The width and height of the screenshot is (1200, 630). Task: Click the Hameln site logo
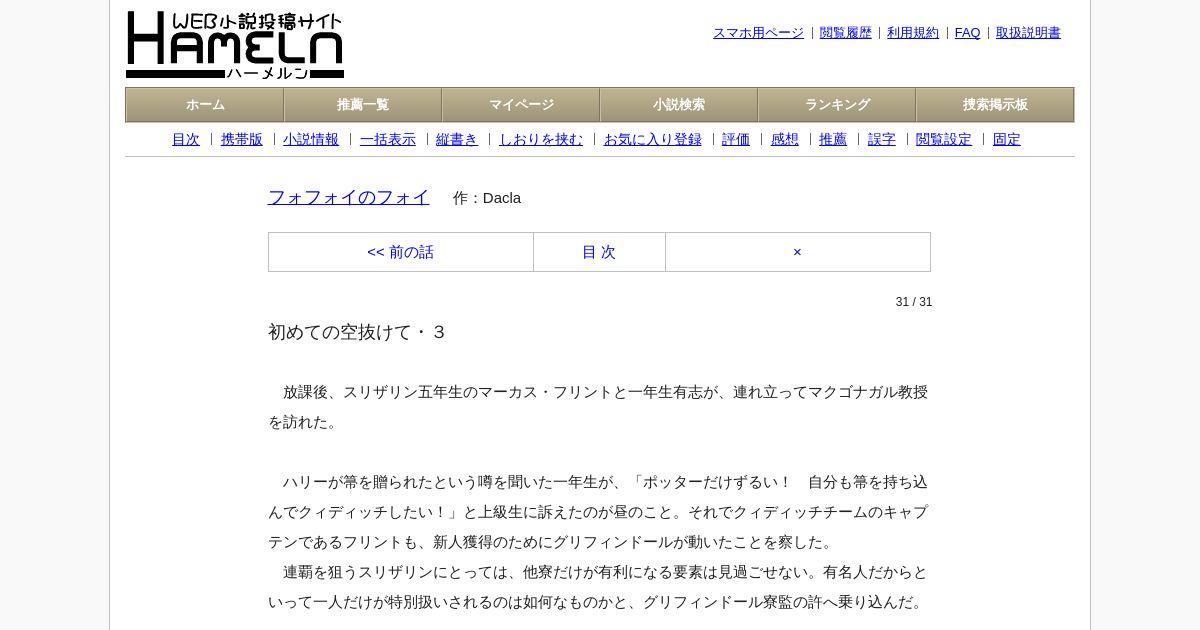[235, 45]
